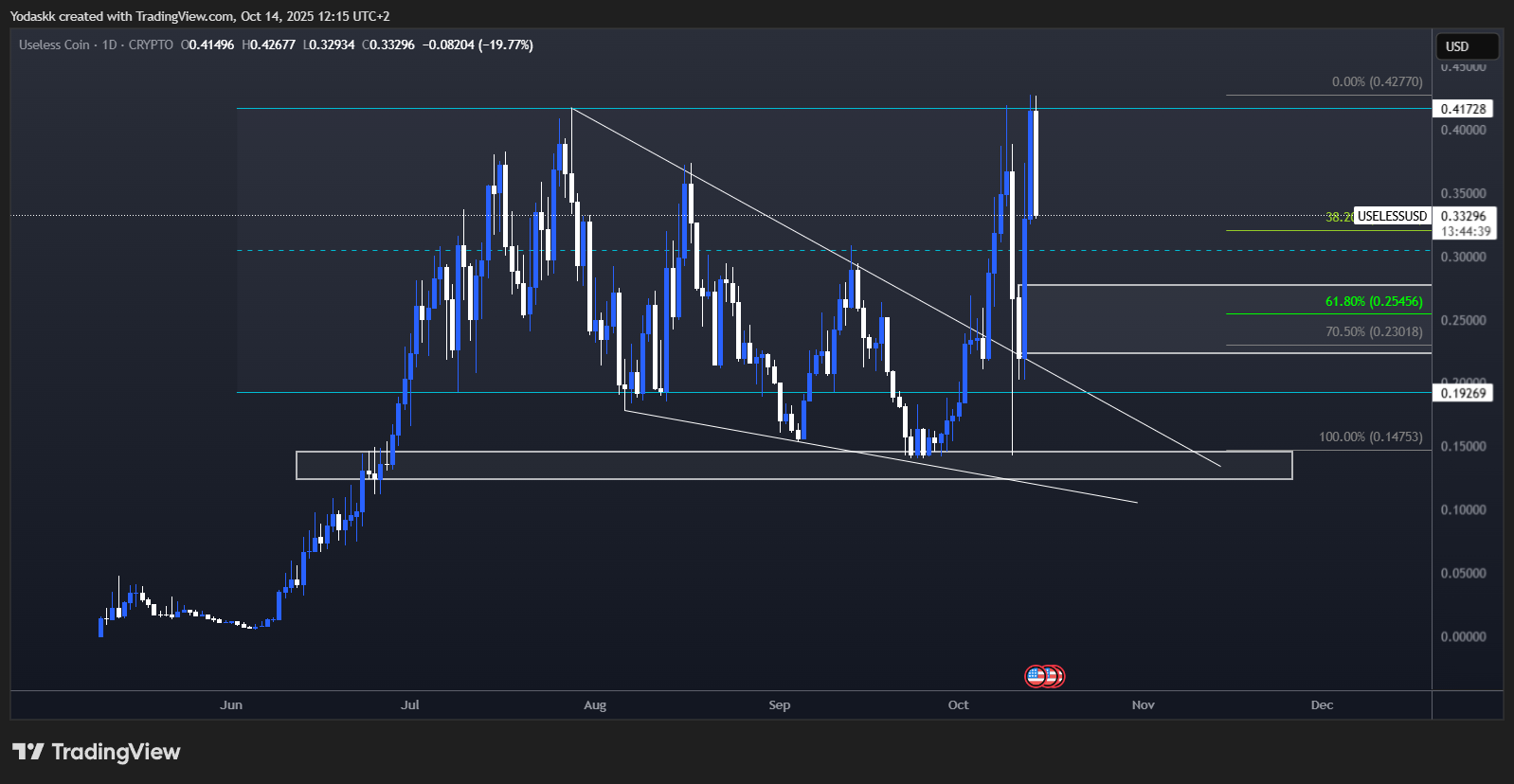This screenshot has width=1514, height=784.
Task: Click the Aug label on time axis
Action: pyautogui.click(x=595, y=704)
